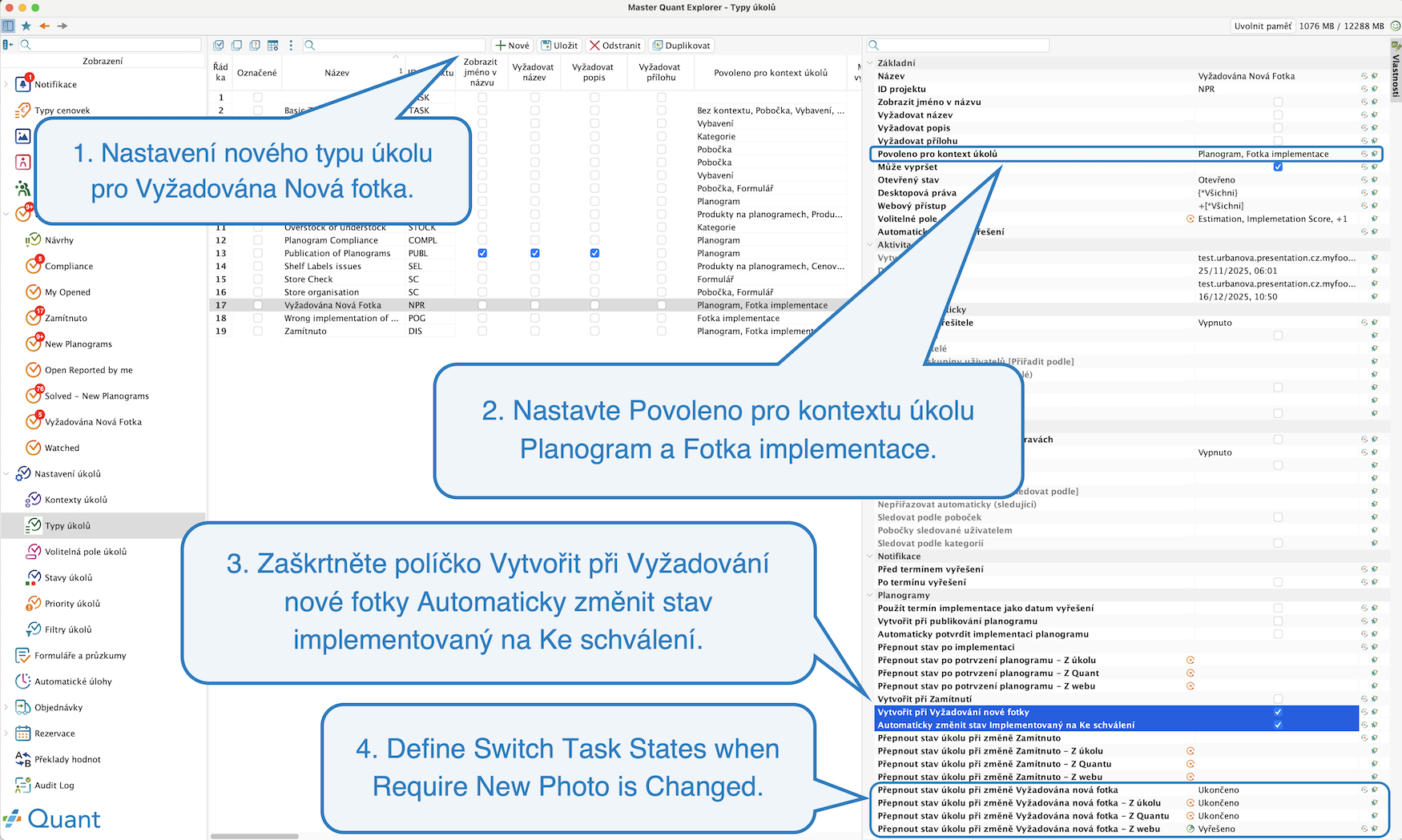Open the Překlady hodnot icon
Screen dimensions: 1402x840
(x=23, y=759)
